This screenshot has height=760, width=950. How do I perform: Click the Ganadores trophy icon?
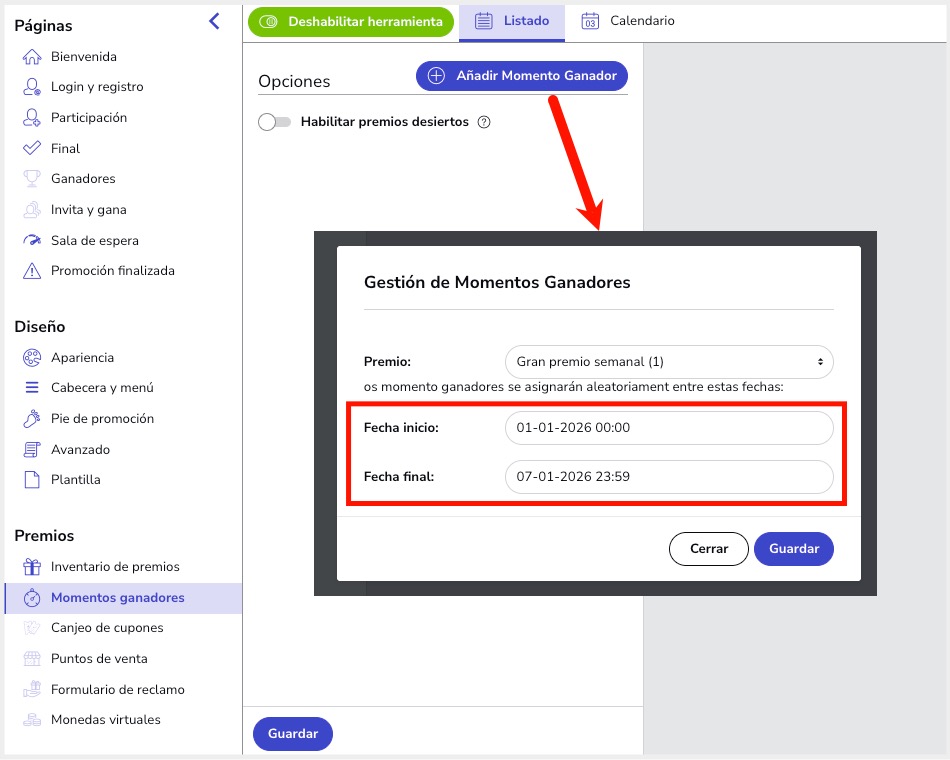32,179
